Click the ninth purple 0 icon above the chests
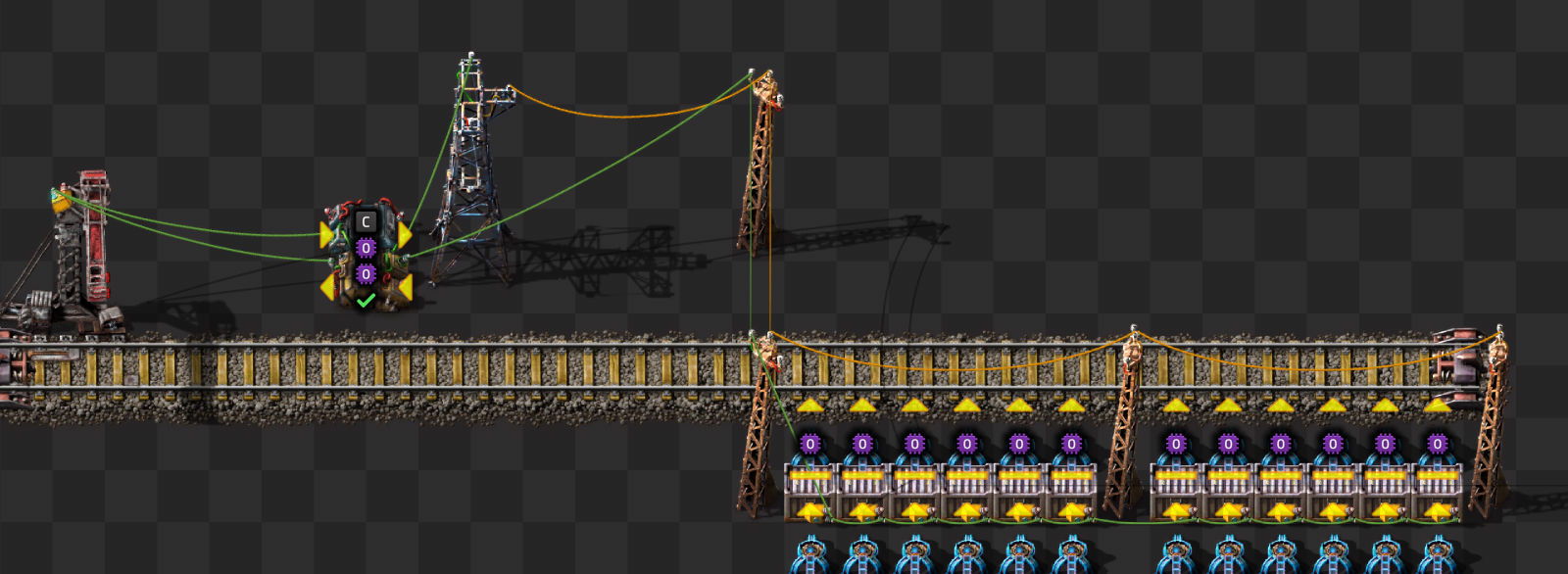 tap(1281, 444)
